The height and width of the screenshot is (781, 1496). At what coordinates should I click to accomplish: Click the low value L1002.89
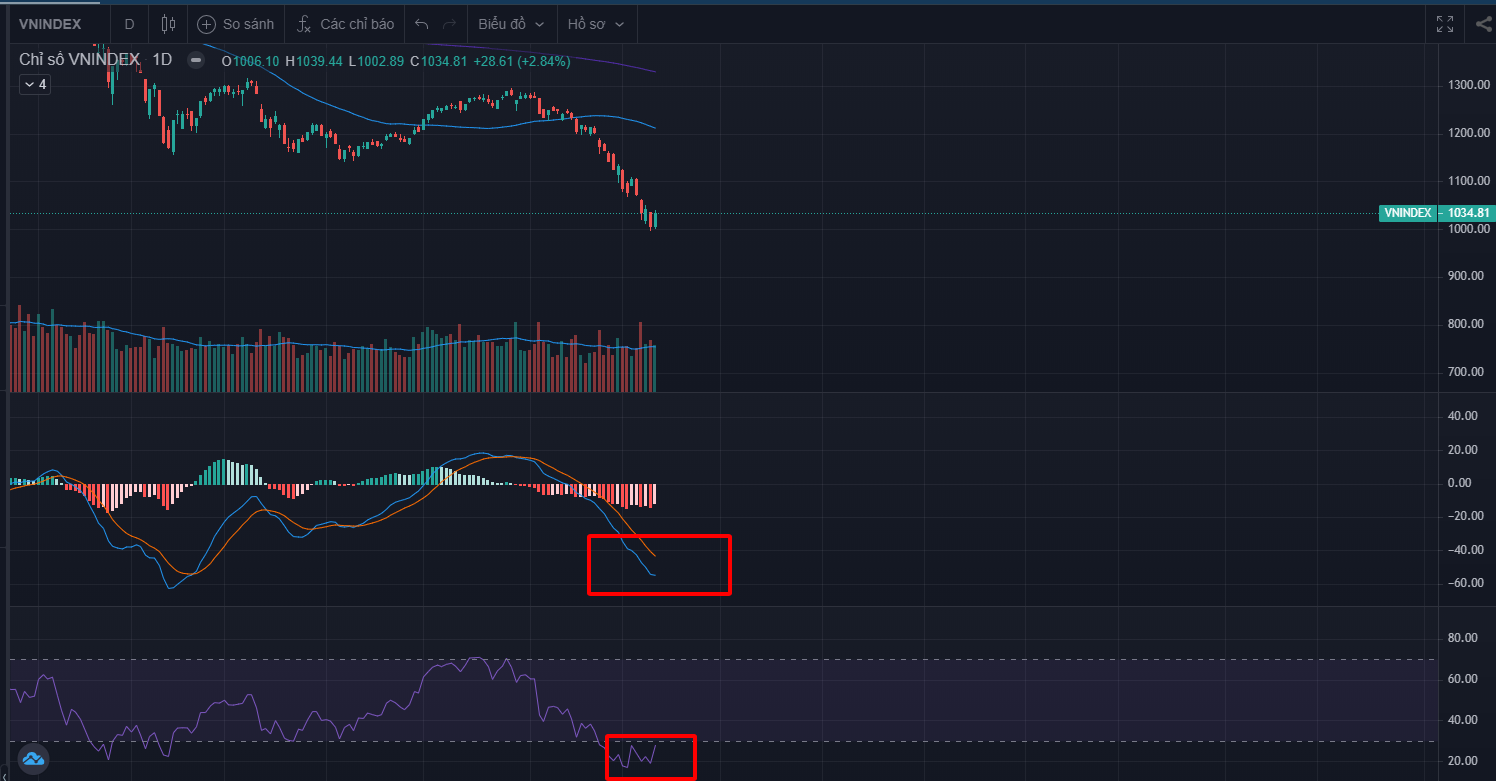[377, 61]
